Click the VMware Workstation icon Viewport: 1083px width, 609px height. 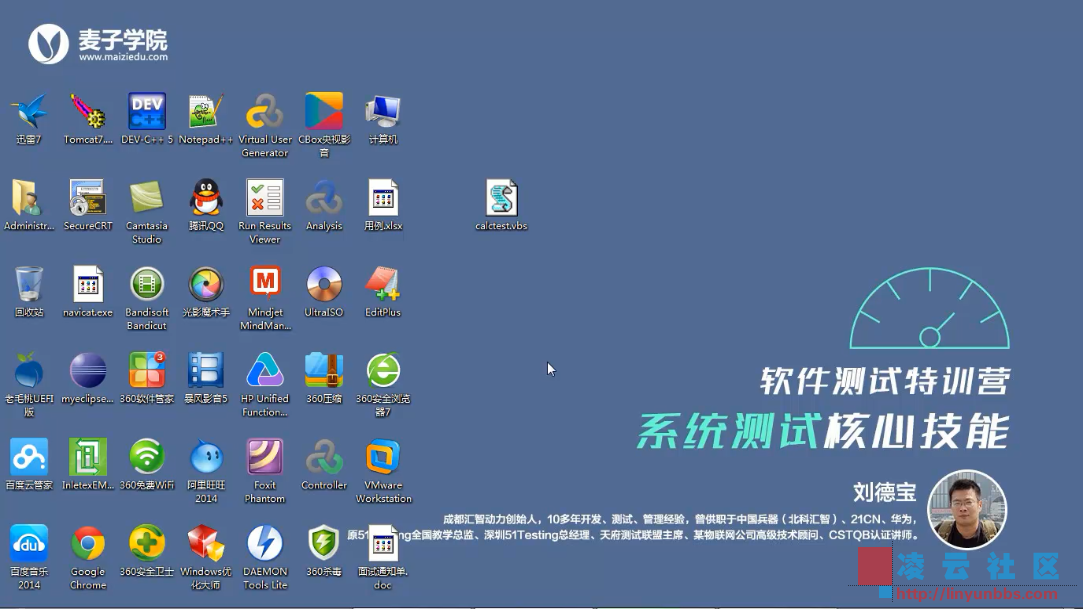[383, 456]
